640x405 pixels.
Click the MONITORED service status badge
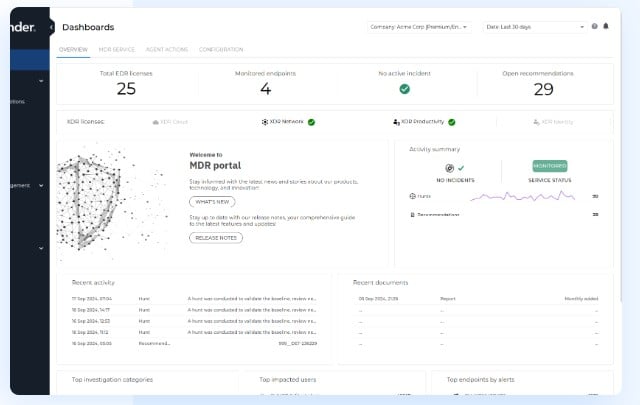(x=550, y=166)
